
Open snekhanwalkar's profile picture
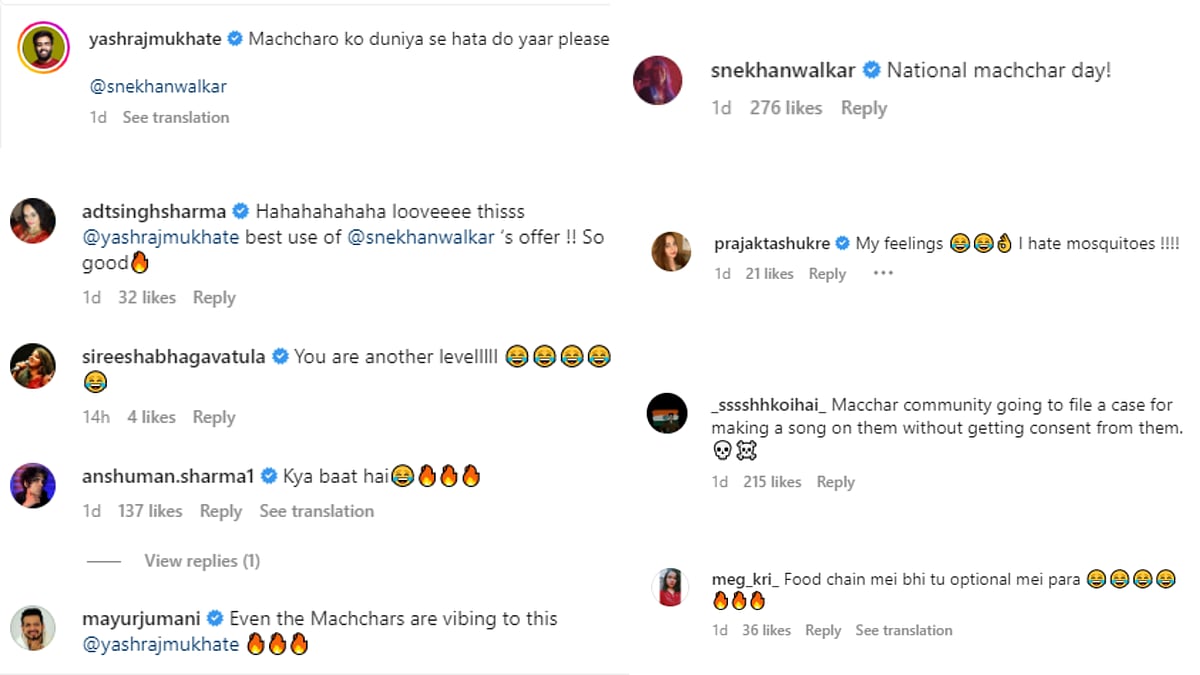pos(658,80)
